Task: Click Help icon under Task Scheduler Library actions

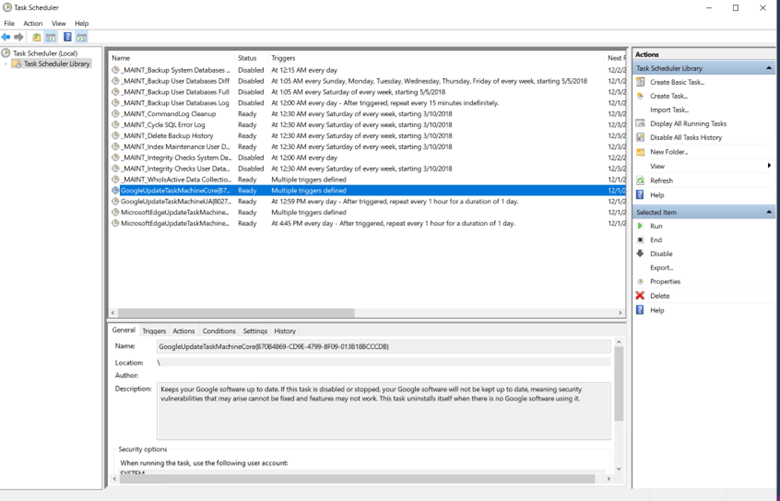Action: click(x=640, y=195)
